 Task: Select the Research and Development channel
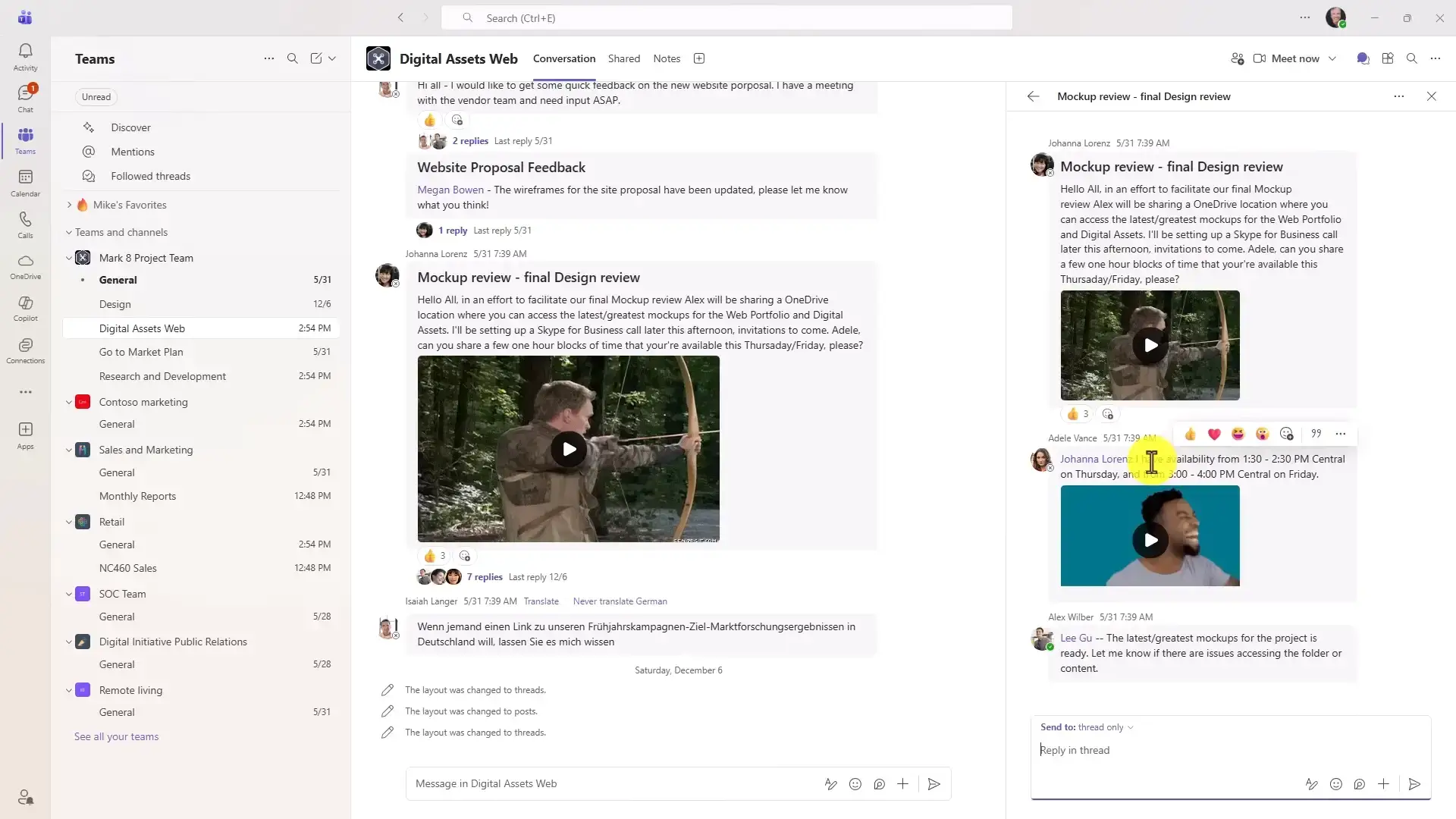[x=201, y=376]
